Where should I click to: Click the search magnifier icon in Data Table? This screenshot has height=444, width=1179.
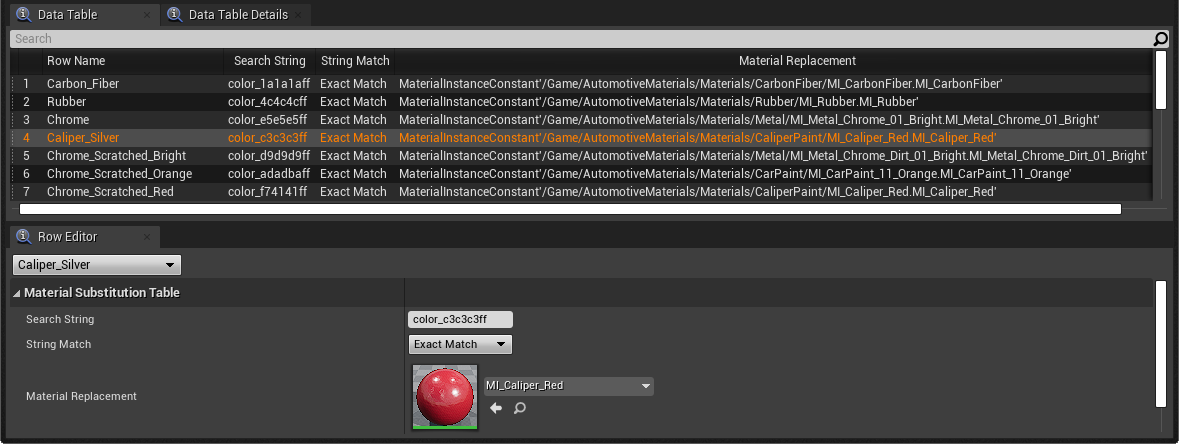(1161, 39)
